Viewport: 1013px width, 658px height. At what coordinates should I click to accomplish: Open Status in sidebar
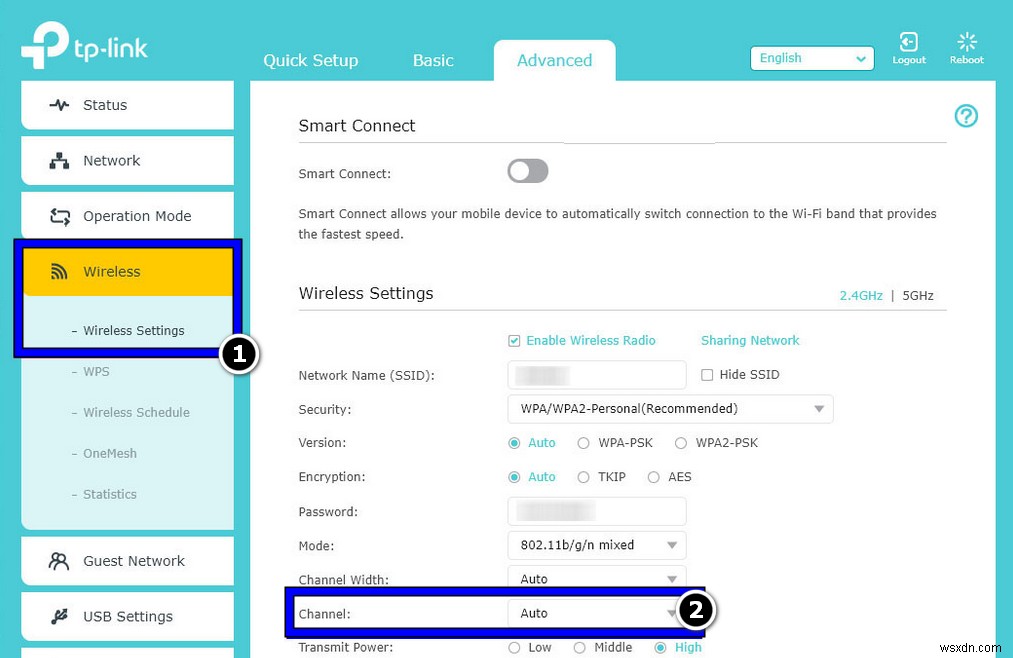click(127, 105)
